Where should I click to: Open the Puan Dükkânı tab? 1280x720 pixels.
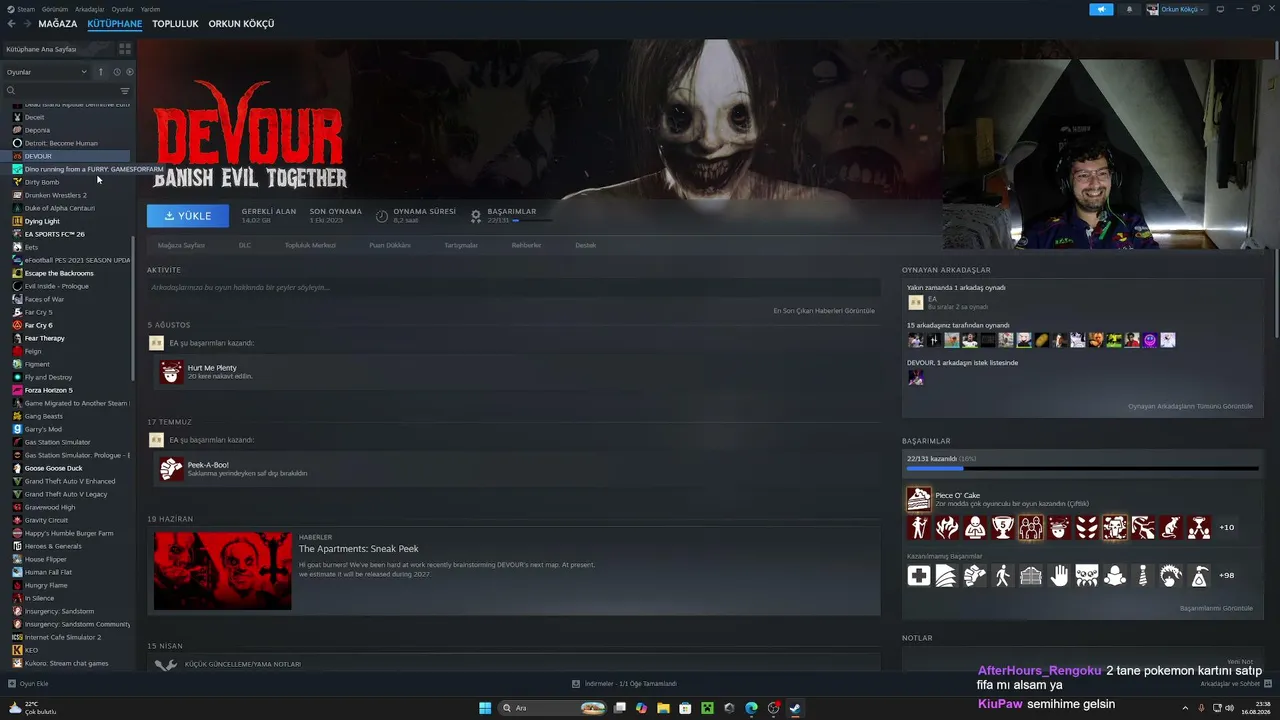coord(390,245)
